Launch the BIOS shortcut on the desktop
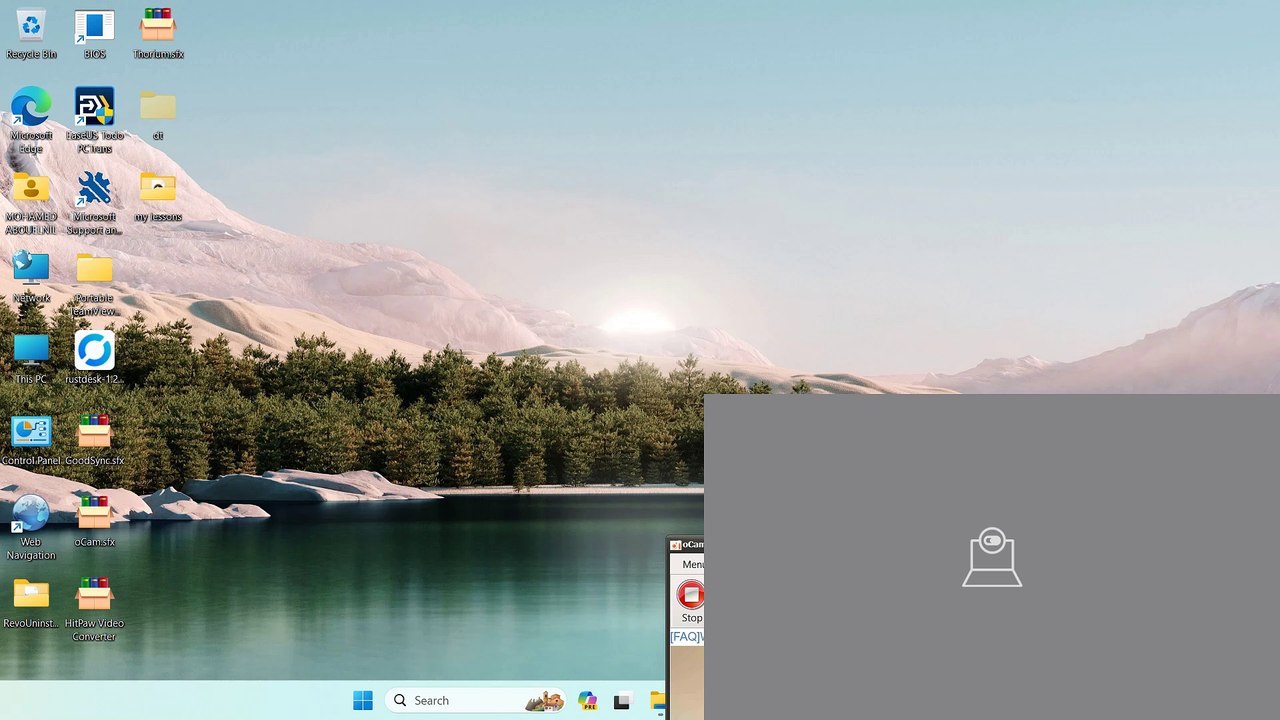The image size is (1280, 720). pyautogui.click(x=94, y=34)
